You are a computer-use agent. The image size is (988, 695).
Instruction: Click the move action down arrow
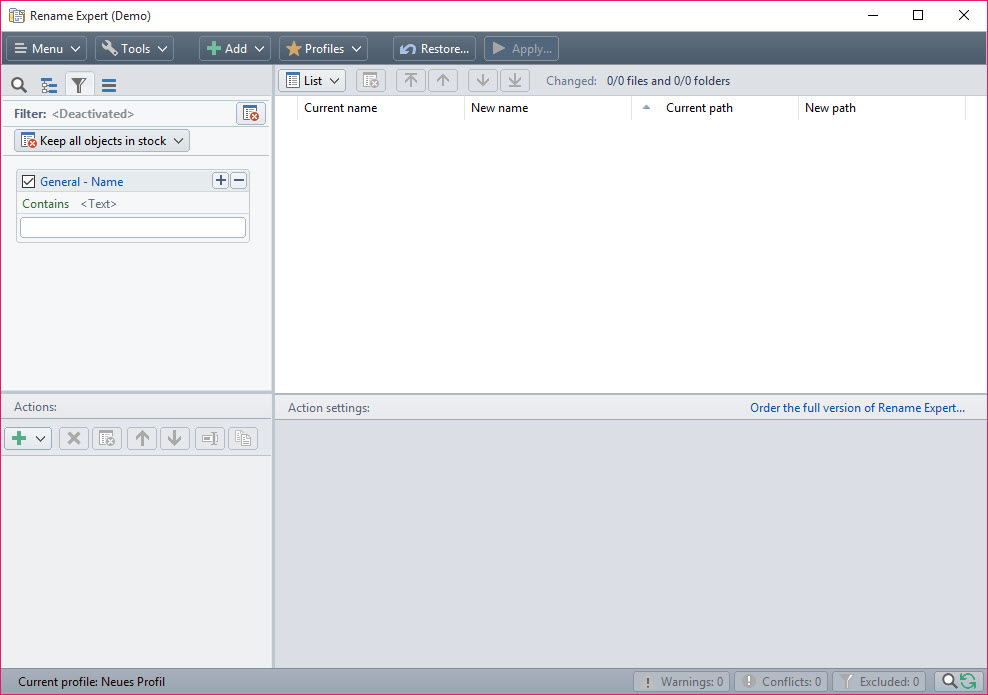point(175,438)
